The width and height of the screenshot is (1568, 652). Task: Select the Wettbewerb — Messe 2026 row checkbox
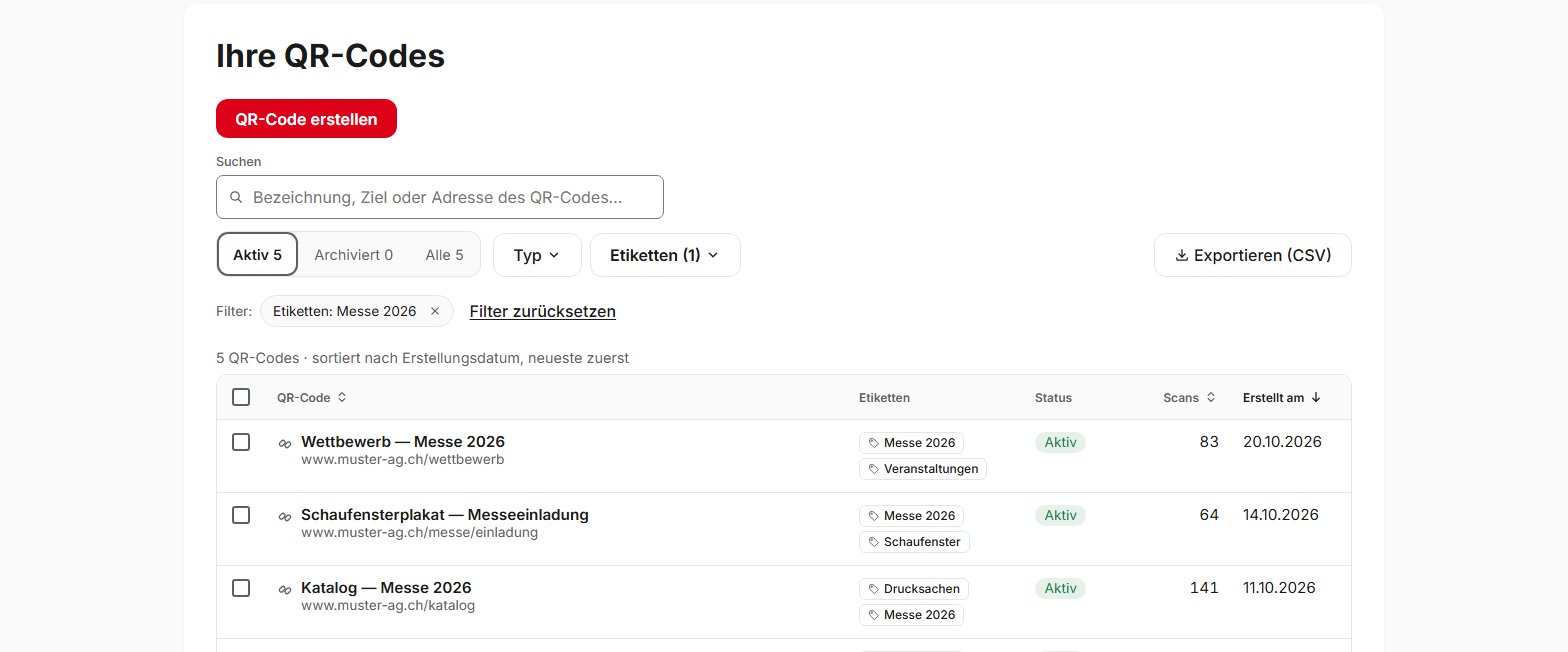[x=241, y=442]
